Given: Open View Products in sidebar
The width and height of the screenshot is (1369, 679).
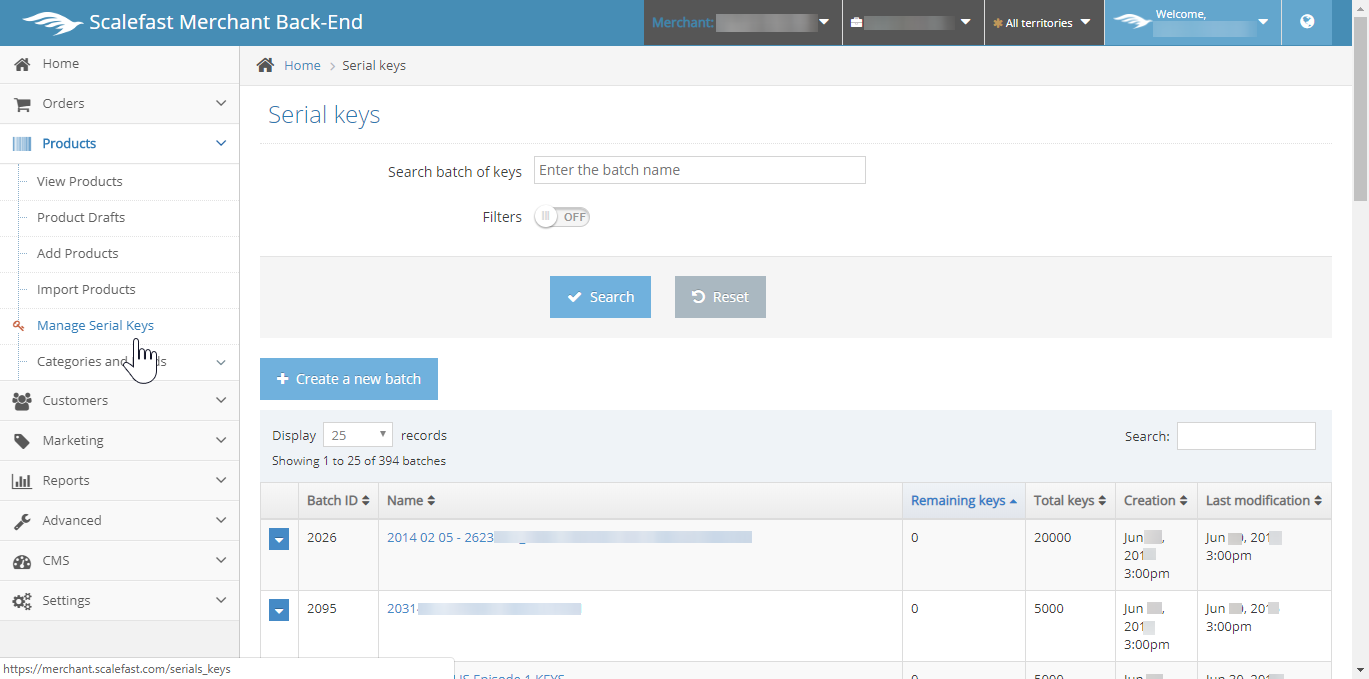Looking at the screenshot, I should tap(80, 182).
